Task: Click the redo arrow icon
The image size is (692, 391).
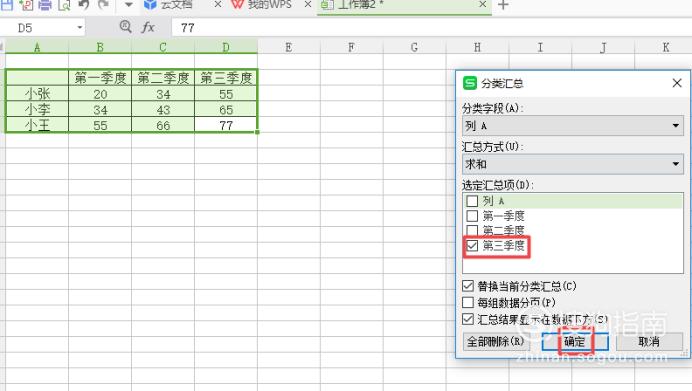Action: pos(103,4)
